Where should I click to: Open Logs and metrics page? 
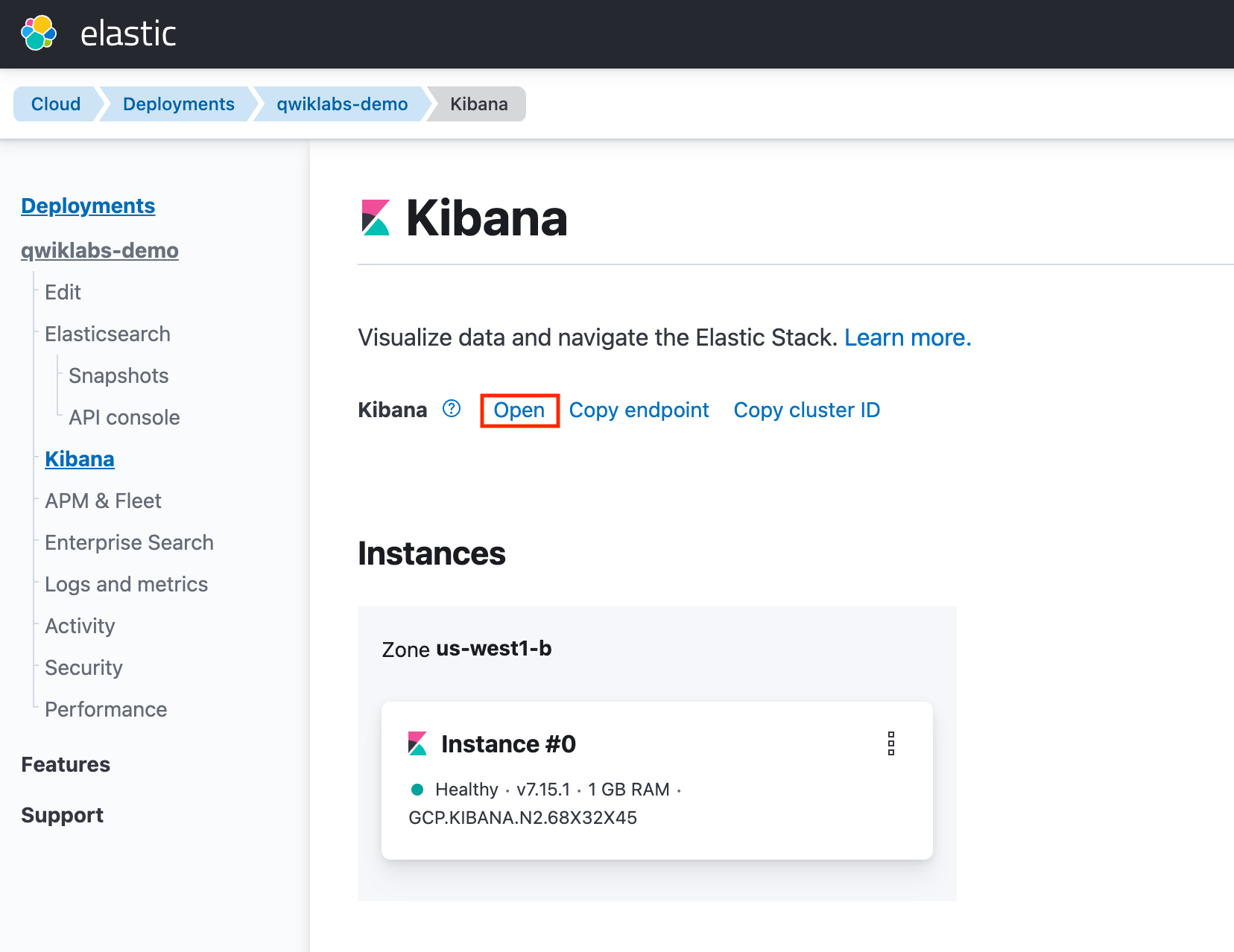[x=126, y=585]
